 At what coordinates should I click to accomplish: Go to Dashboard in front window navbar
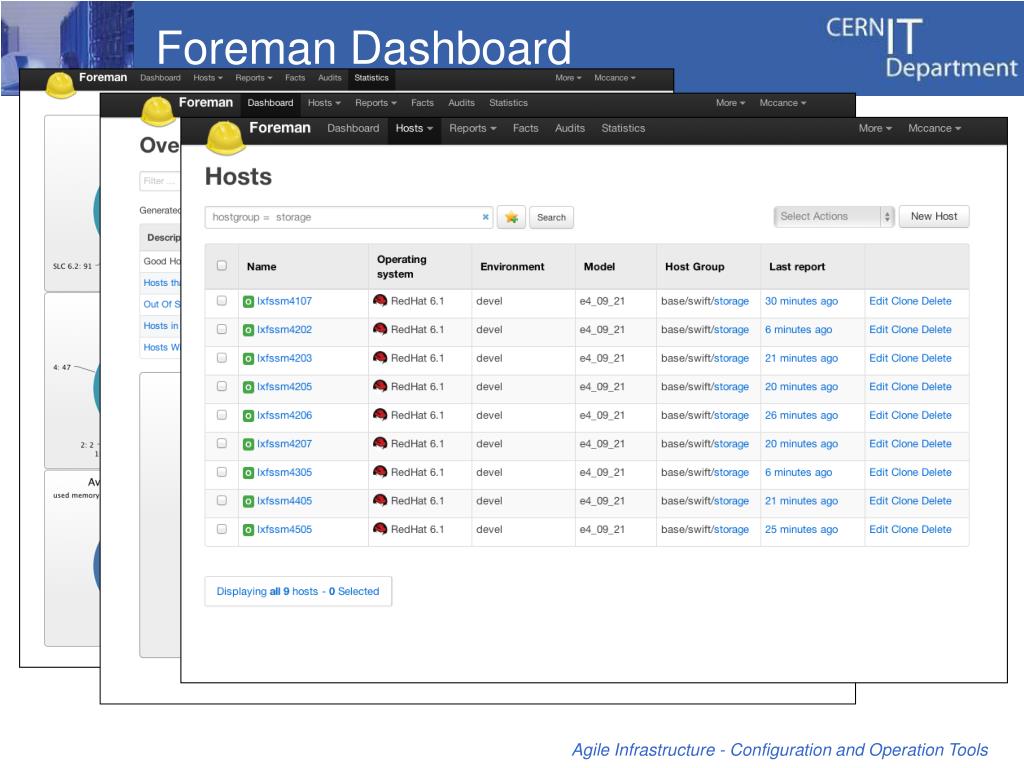(353, 129)
